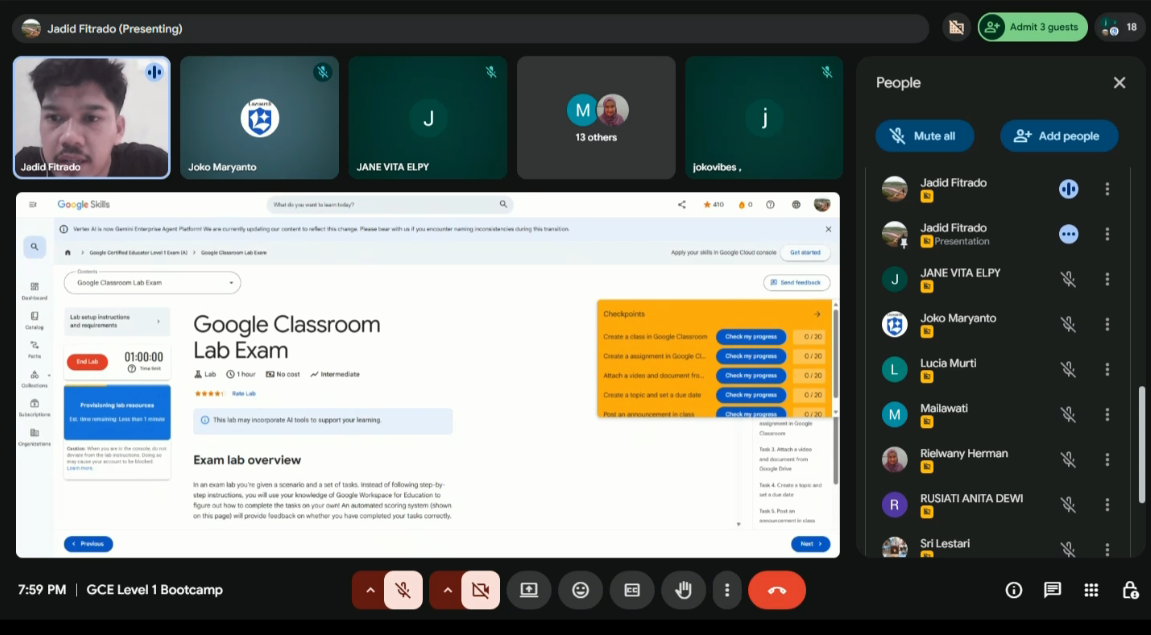Raise hand using the hand icon

click(683, 590)
